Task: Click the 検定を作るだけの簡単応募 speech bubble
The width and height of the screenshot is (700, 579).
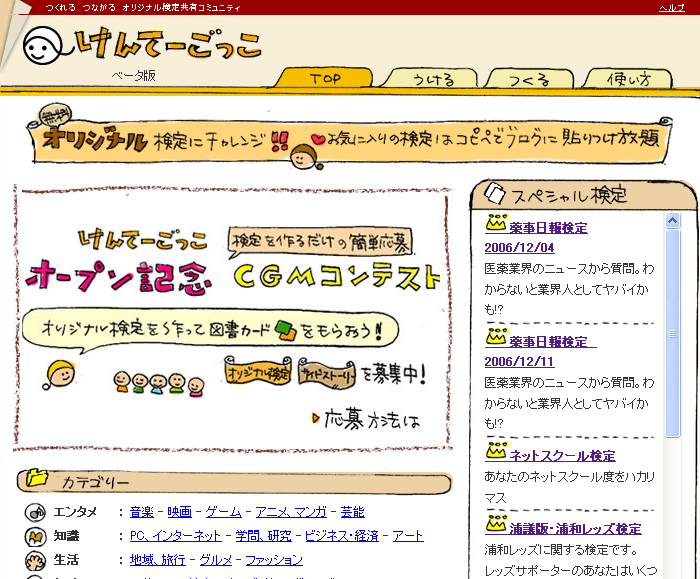Action: (320, 242)
